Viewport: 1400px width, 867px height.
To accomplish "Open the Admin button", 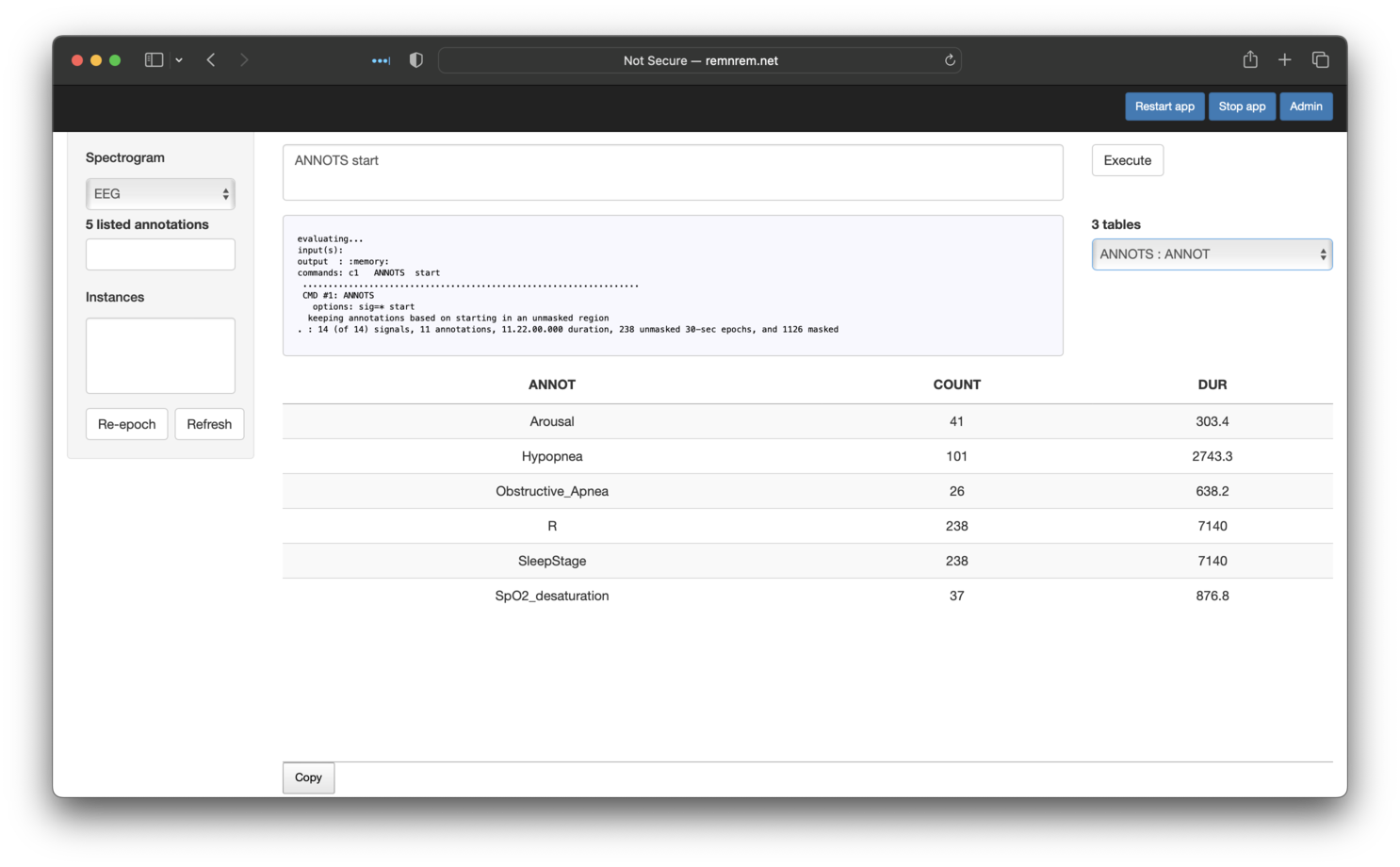I will tap(1305, 106).
